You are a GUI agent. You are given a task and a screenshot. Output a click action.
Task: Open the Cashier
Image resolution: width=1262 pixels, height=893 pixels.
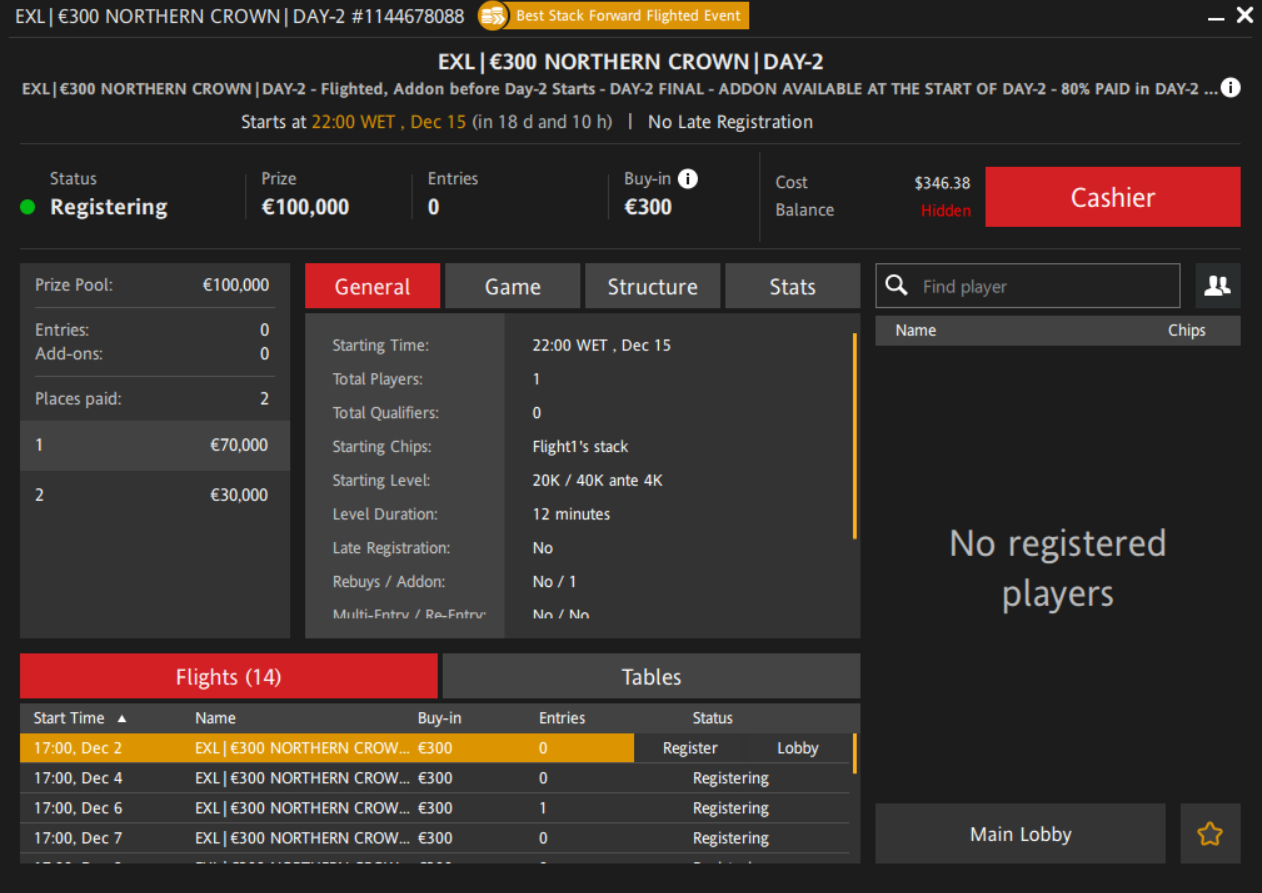[x=1112, y=197]
